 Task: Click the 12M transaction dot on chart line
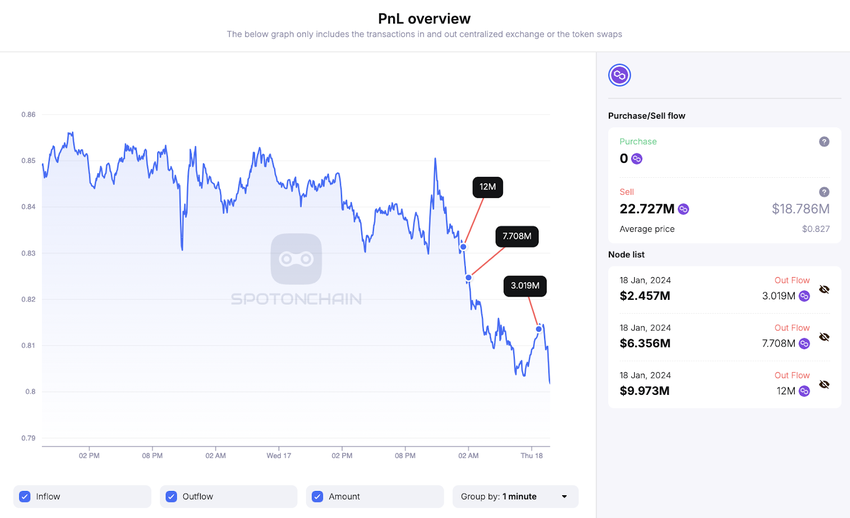(x=463, y=246)
